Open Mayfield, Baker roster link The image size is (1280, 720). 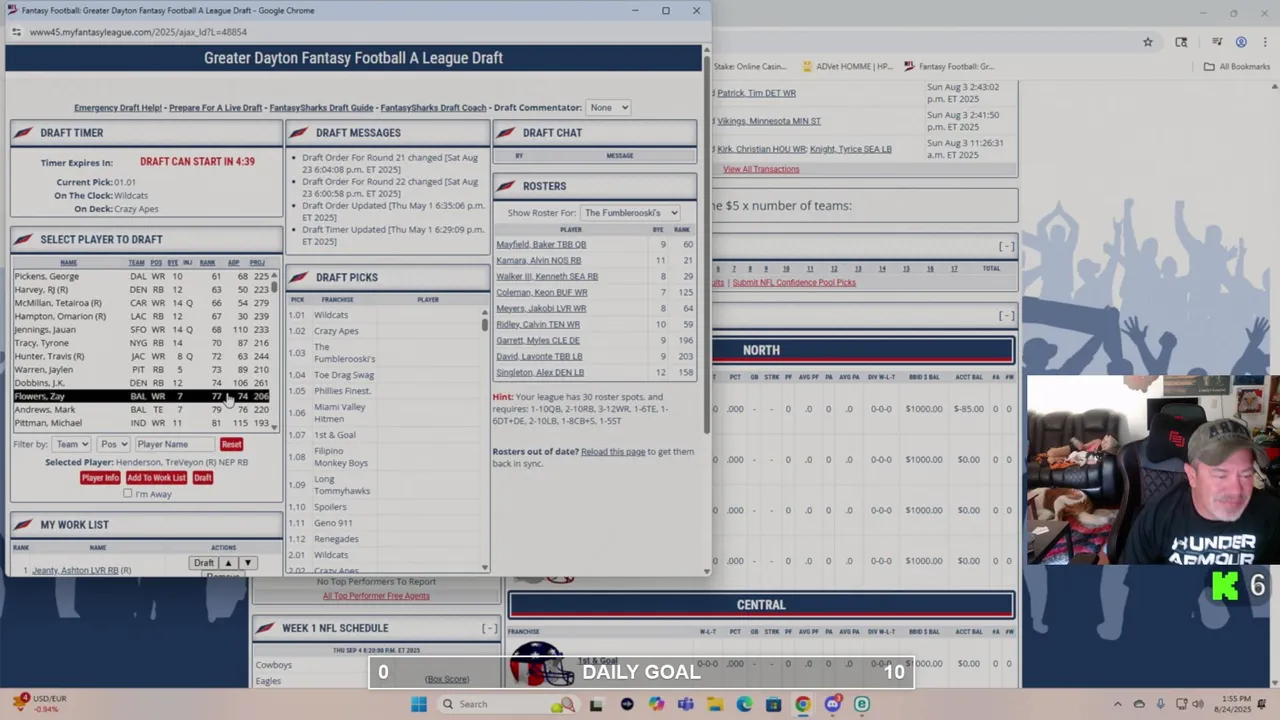click(x=541, y=245)
